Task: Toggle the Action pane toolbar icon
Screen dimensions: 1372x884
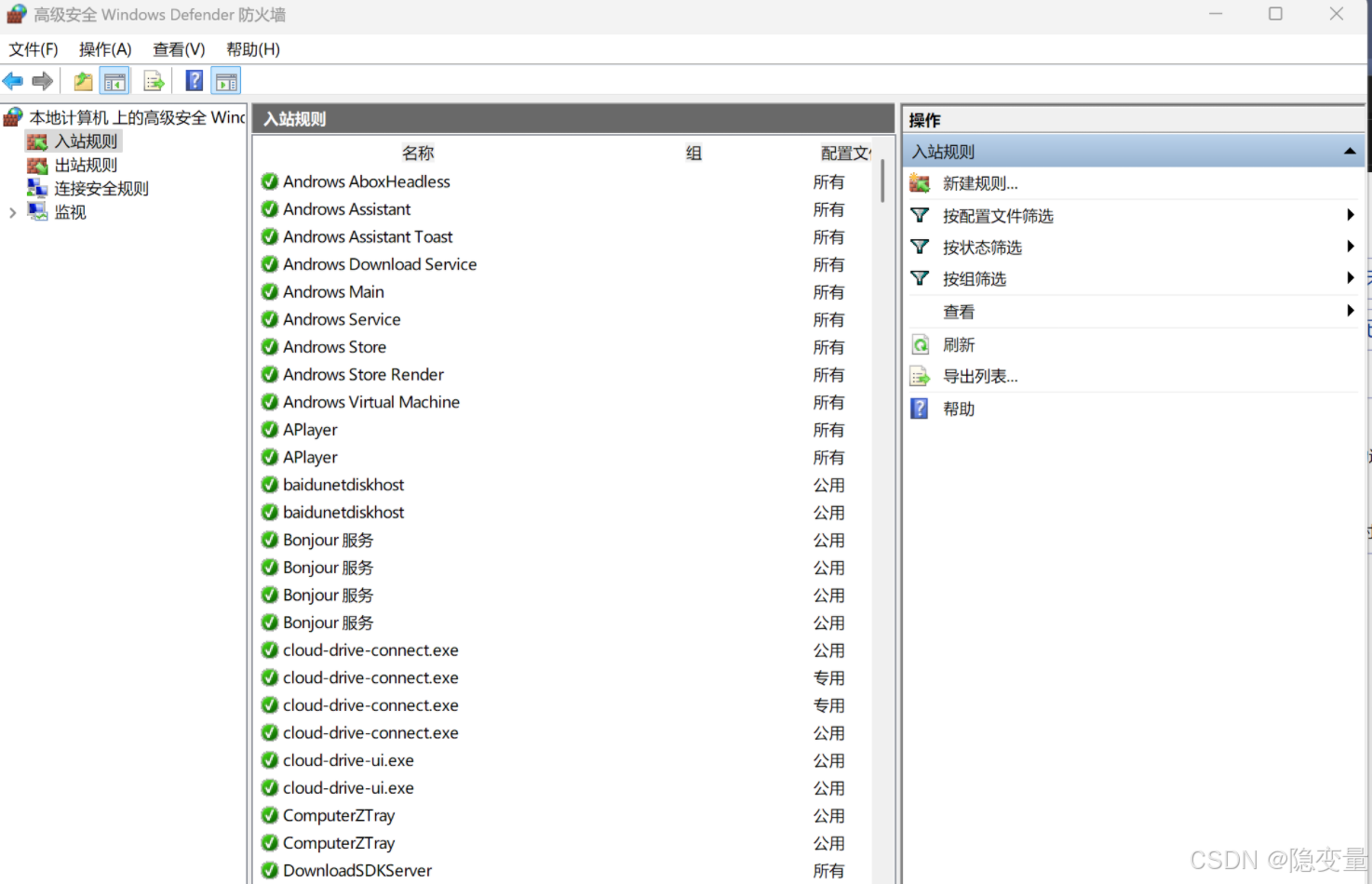Action: pos(226,81)
